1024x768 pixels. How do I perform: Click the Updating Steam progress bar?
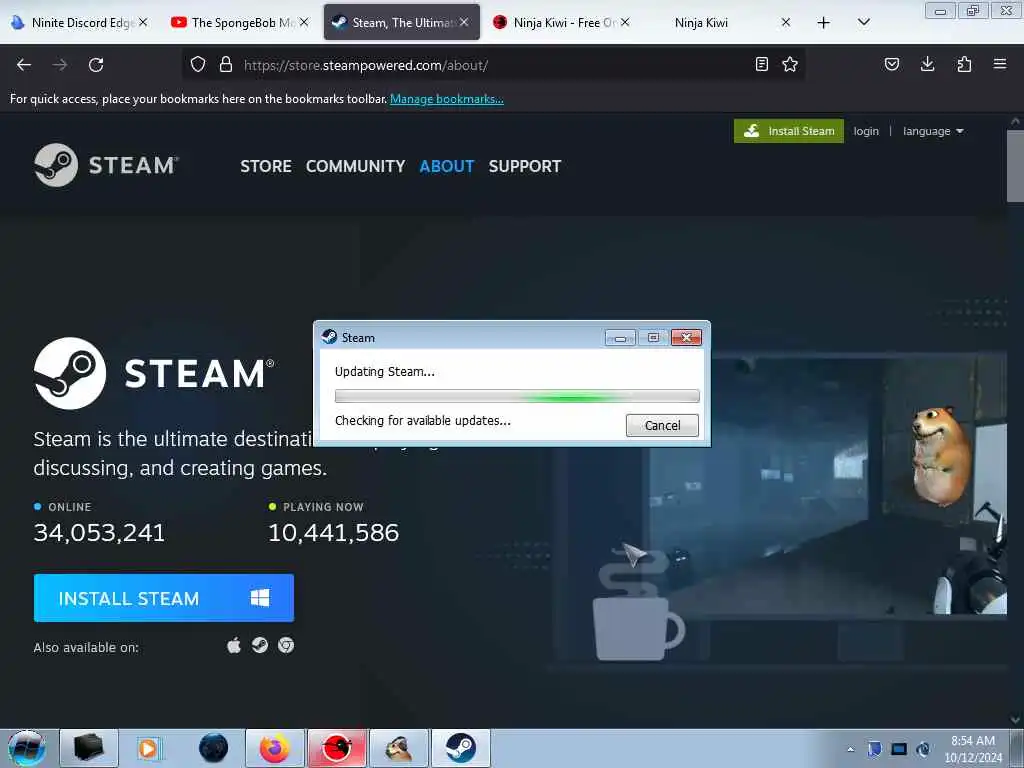517,396
